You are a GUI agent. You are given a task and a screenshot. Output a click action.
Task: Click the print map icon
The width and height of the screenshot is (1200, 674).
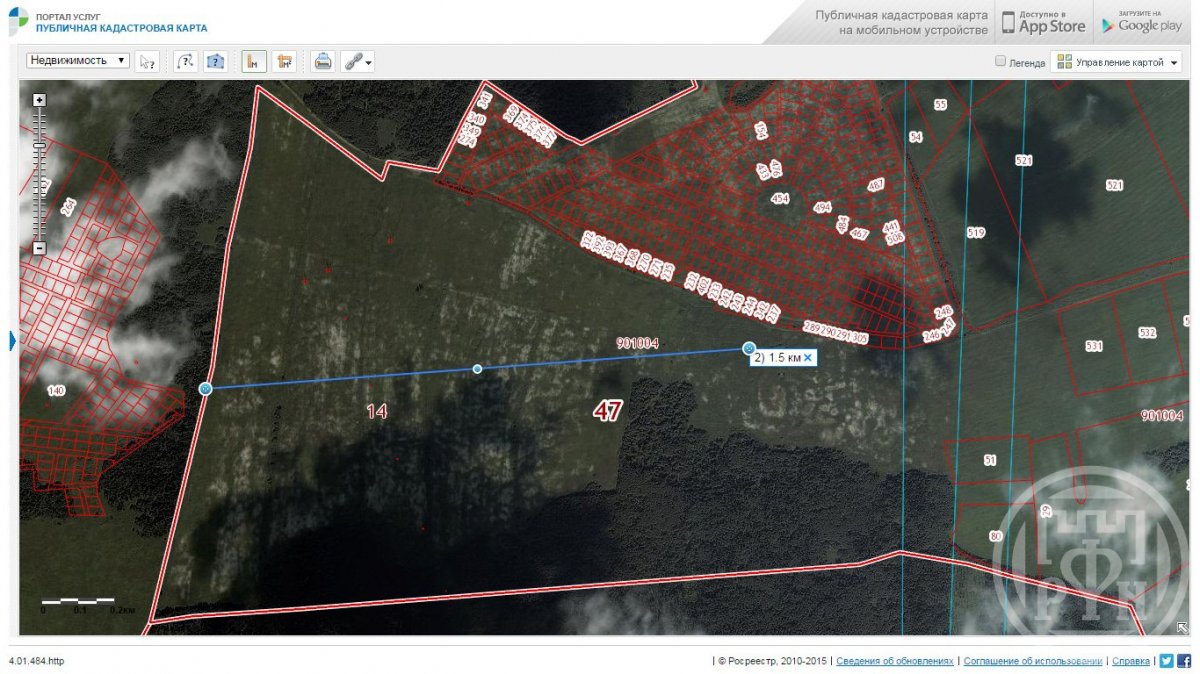point(323,61)
